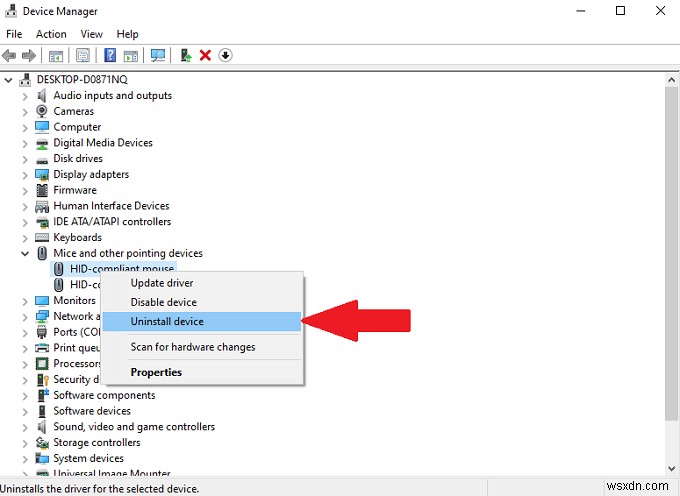
Task: Click the Computer monitor icon
Action: [x=42, y=127]
